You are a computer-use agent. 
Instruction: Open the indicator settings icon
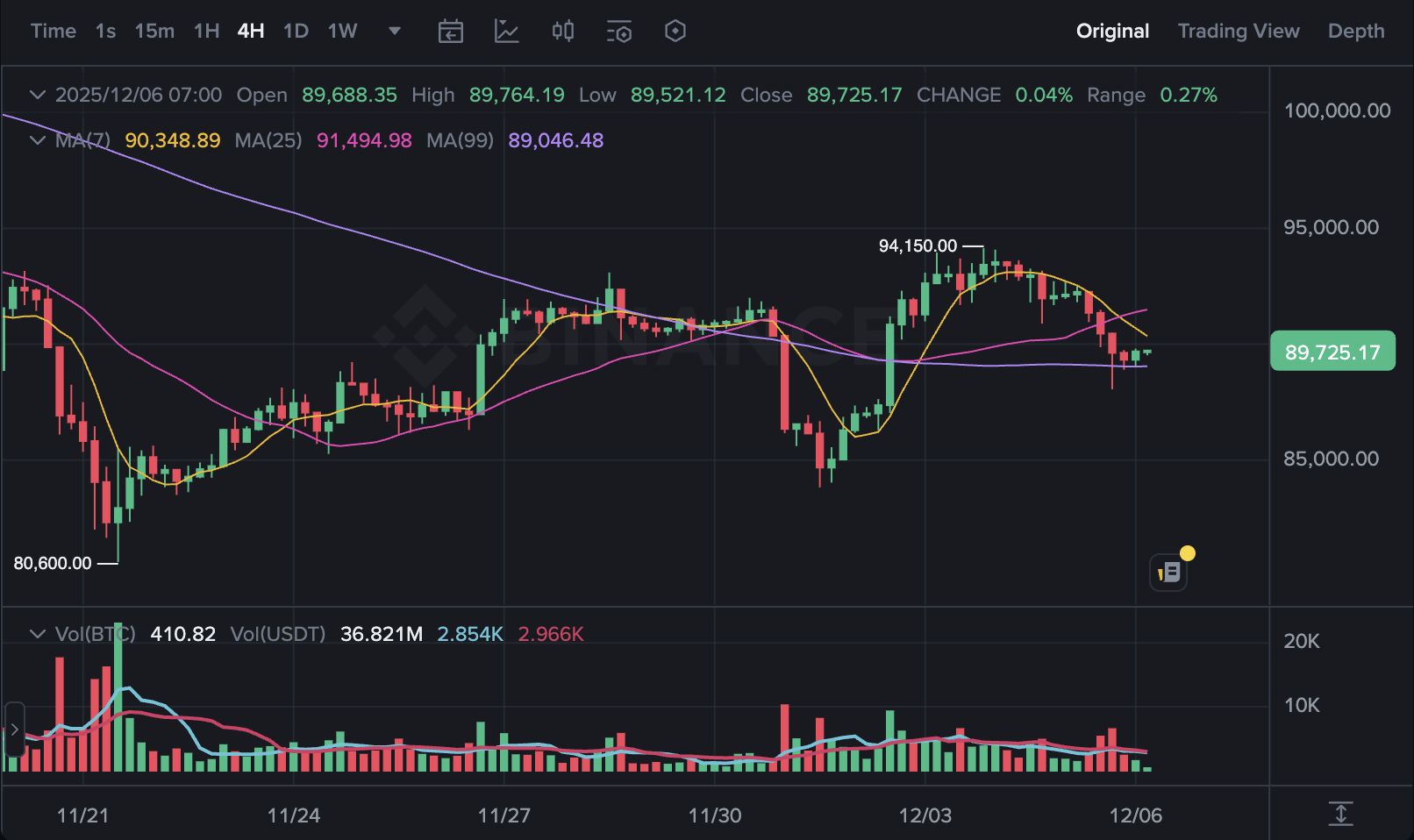(618, 31)
